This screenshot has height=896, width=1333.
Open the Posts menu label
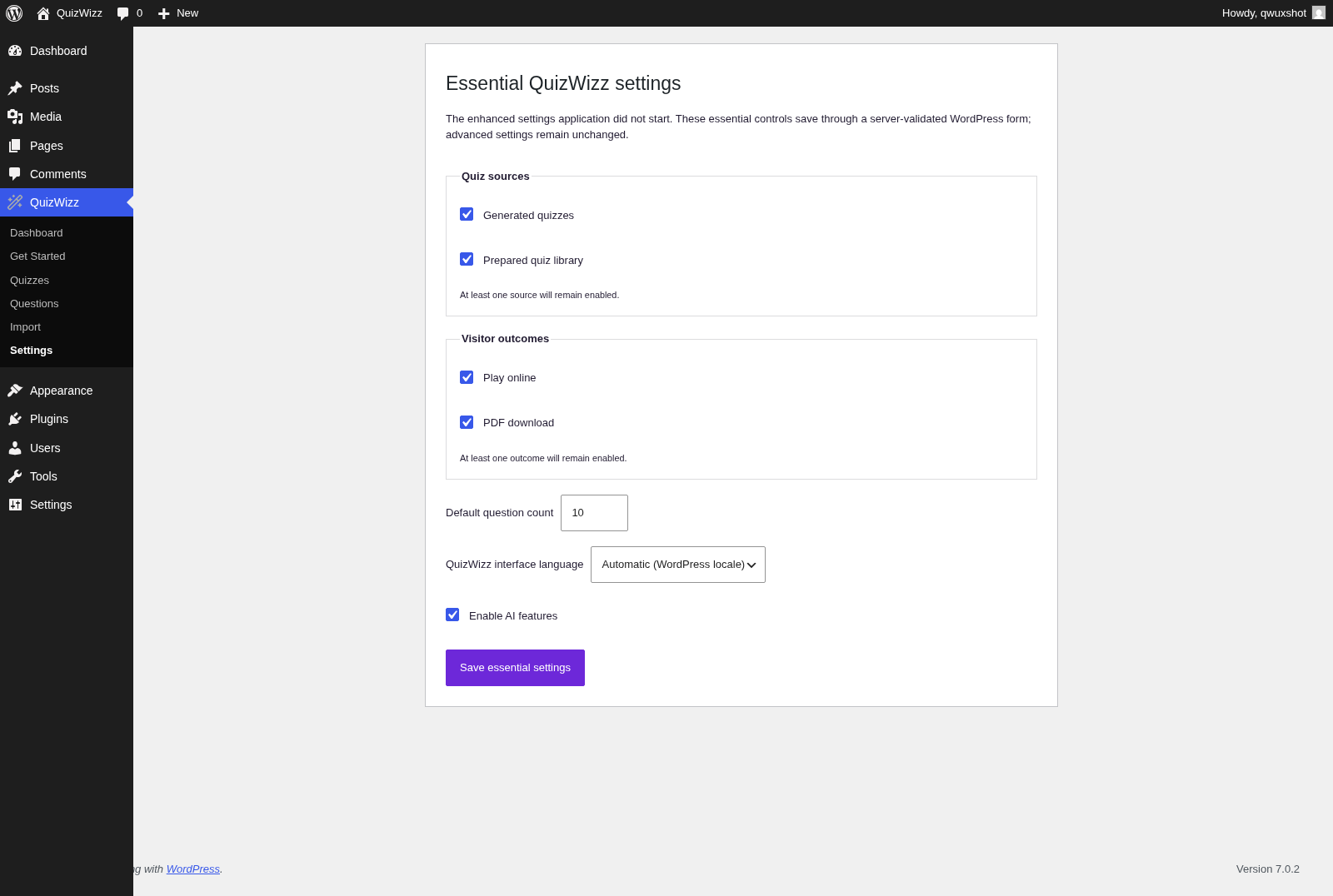[45, 88]
